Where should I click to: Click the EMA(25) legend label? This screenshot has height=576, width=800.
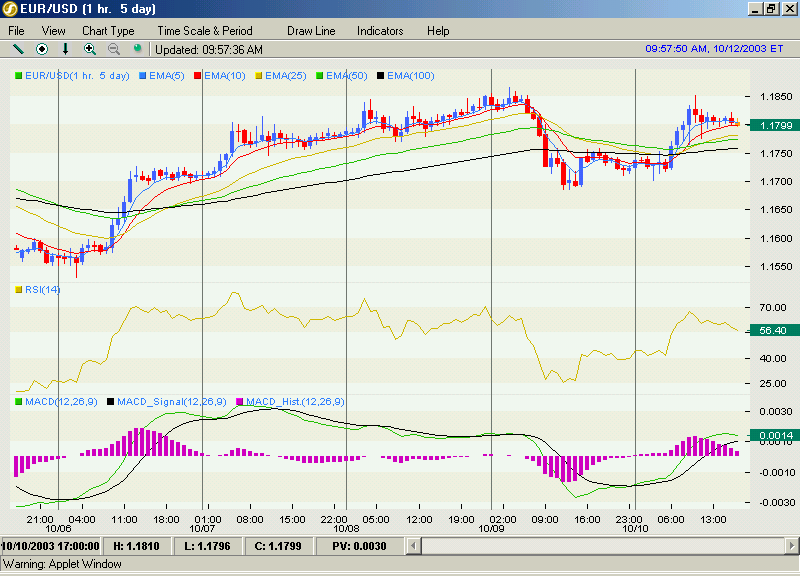click(286, 76)
